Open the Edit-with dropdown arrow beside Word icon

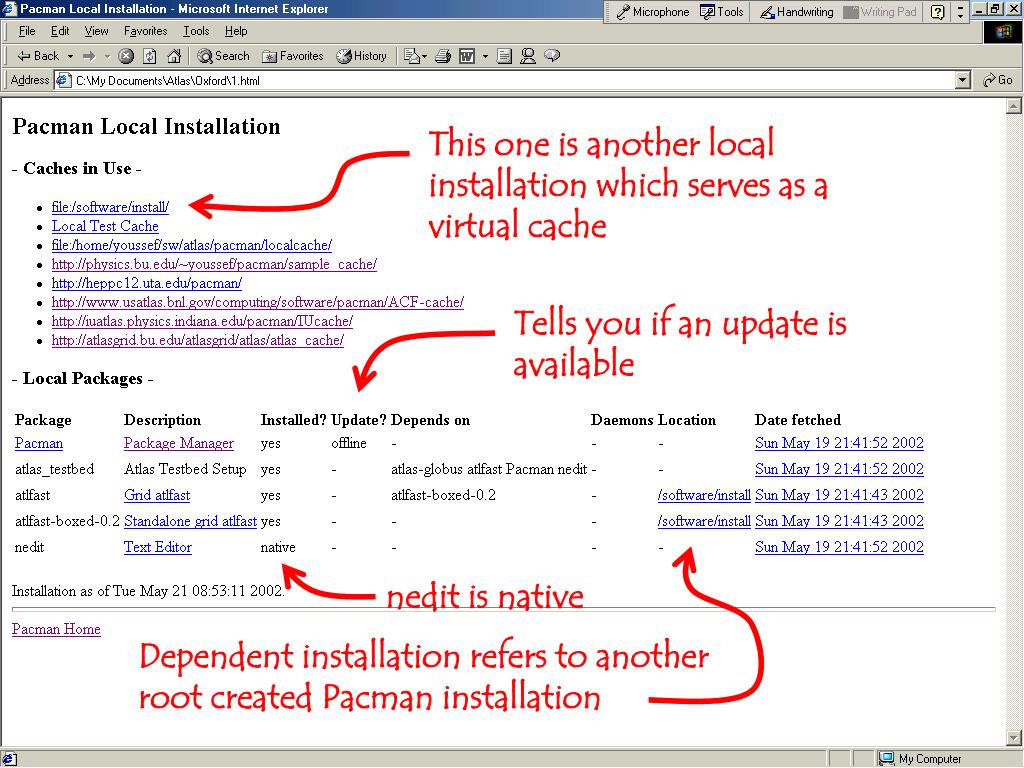(x=485, y=56)
